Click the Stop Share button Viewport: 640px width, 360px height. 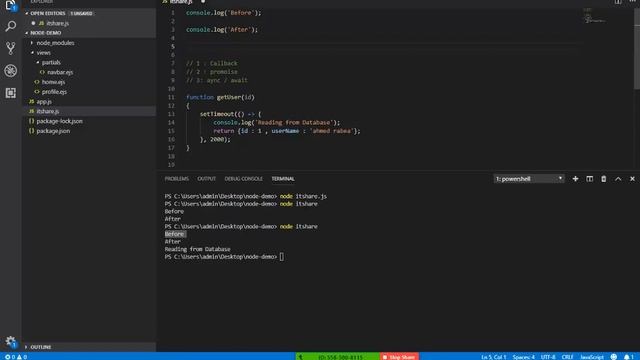[399, 357]
